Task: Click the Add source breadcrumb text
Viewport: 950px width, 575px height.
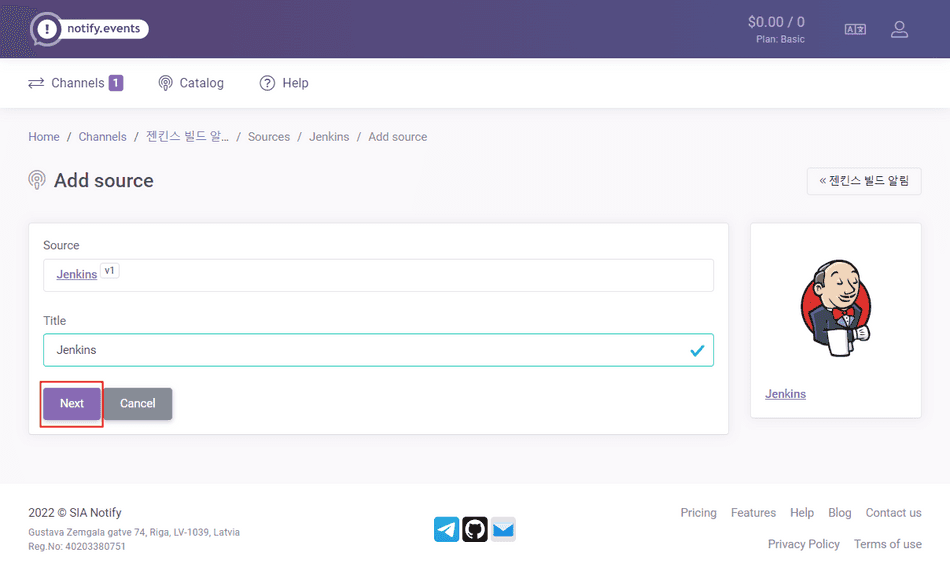Action: [x=397, y=137]
